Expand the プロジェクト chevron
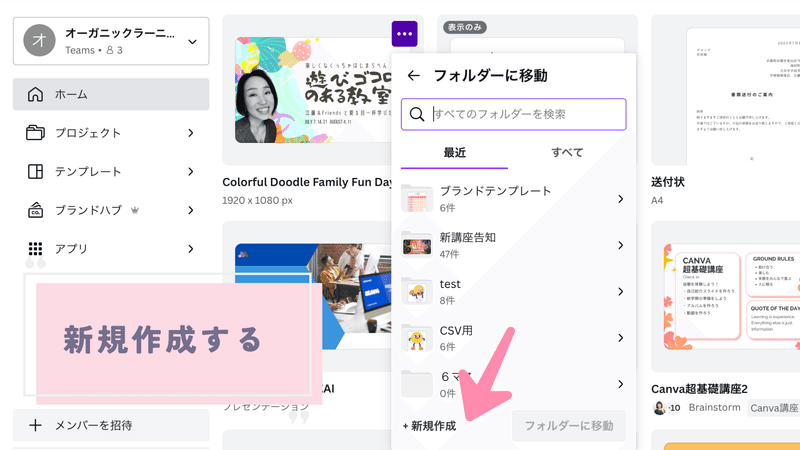This screenshot has height=450, width=800. point(191,133)
